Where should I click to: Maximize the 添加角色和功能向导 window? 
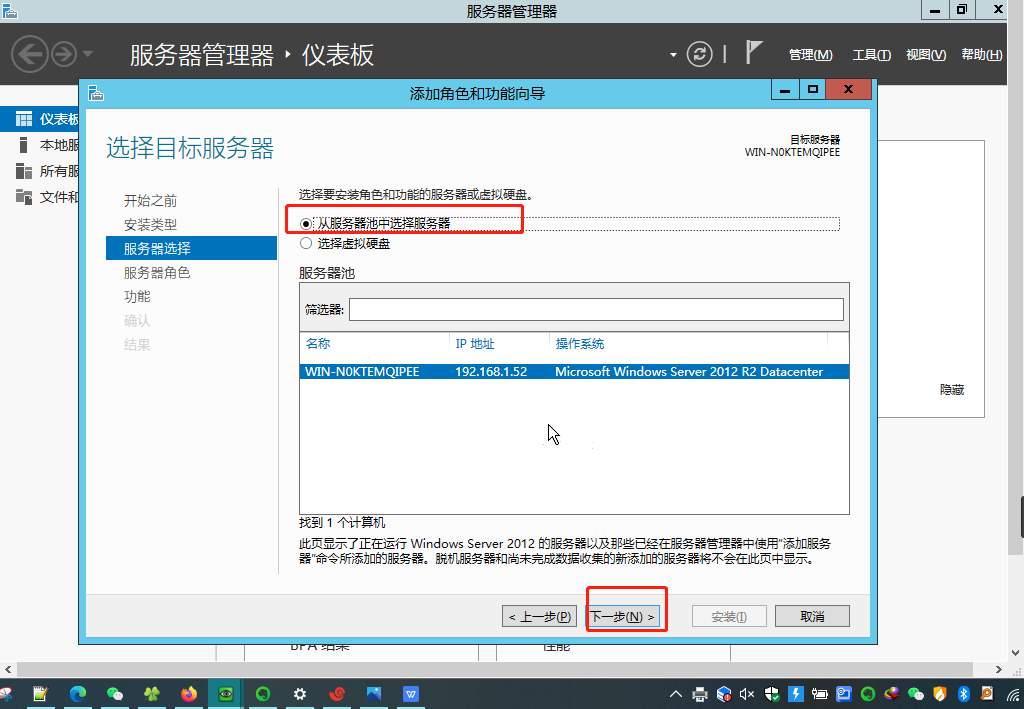pyautogui.click(x=812, y=90)
